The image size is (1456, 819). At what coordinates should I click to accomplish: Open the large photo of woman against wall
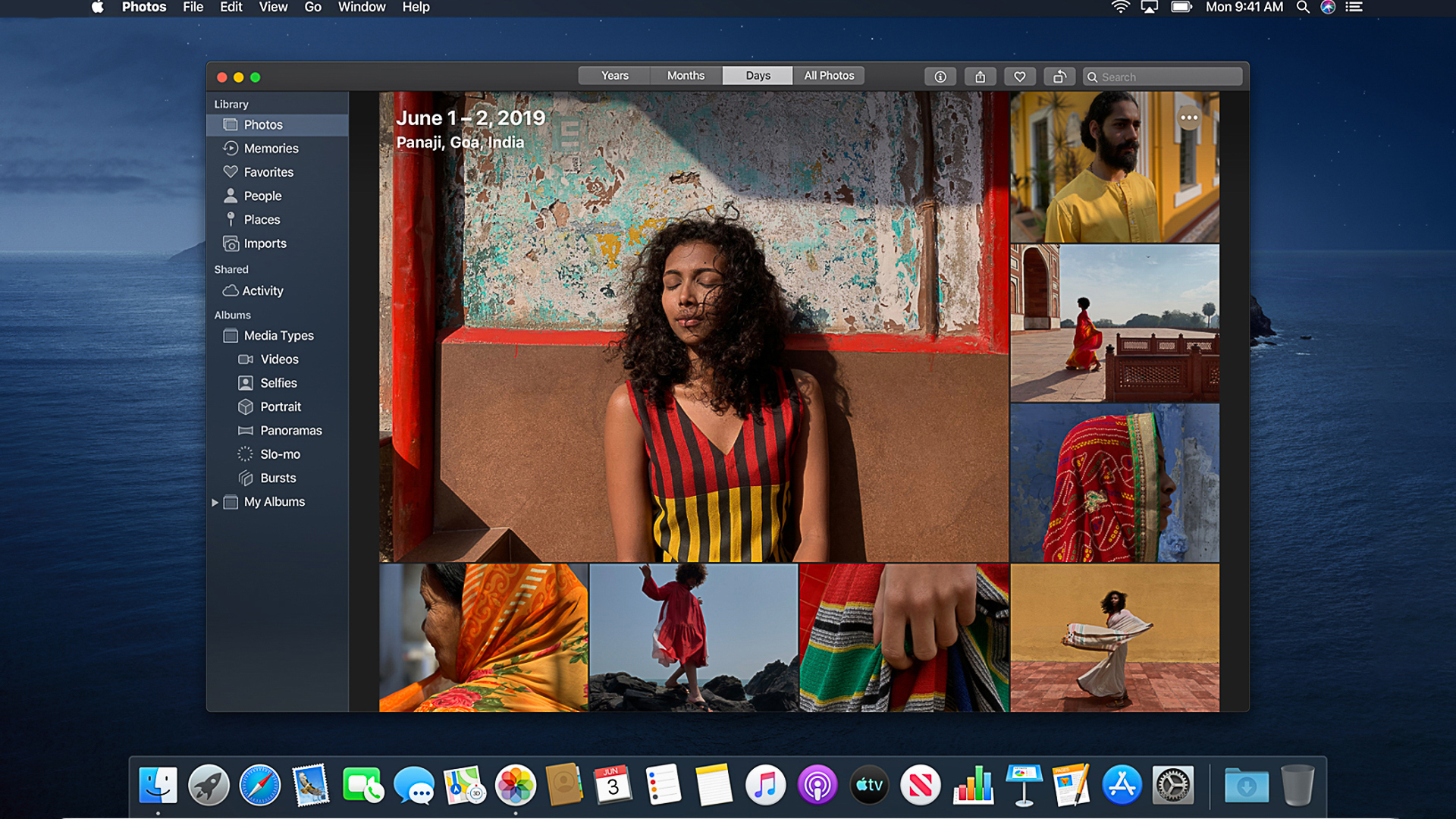click(694, 327)
